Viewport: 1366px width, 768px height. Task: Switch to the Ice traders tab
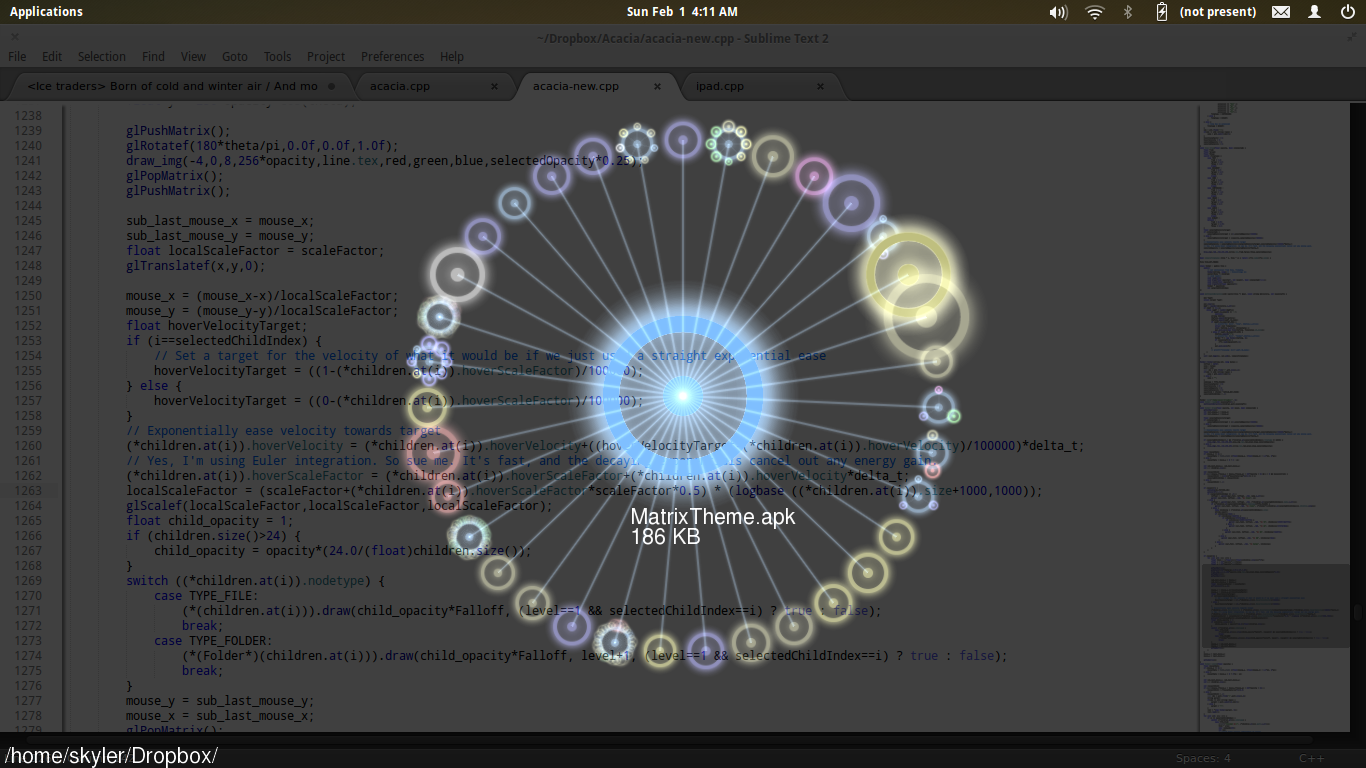[173, 86]
